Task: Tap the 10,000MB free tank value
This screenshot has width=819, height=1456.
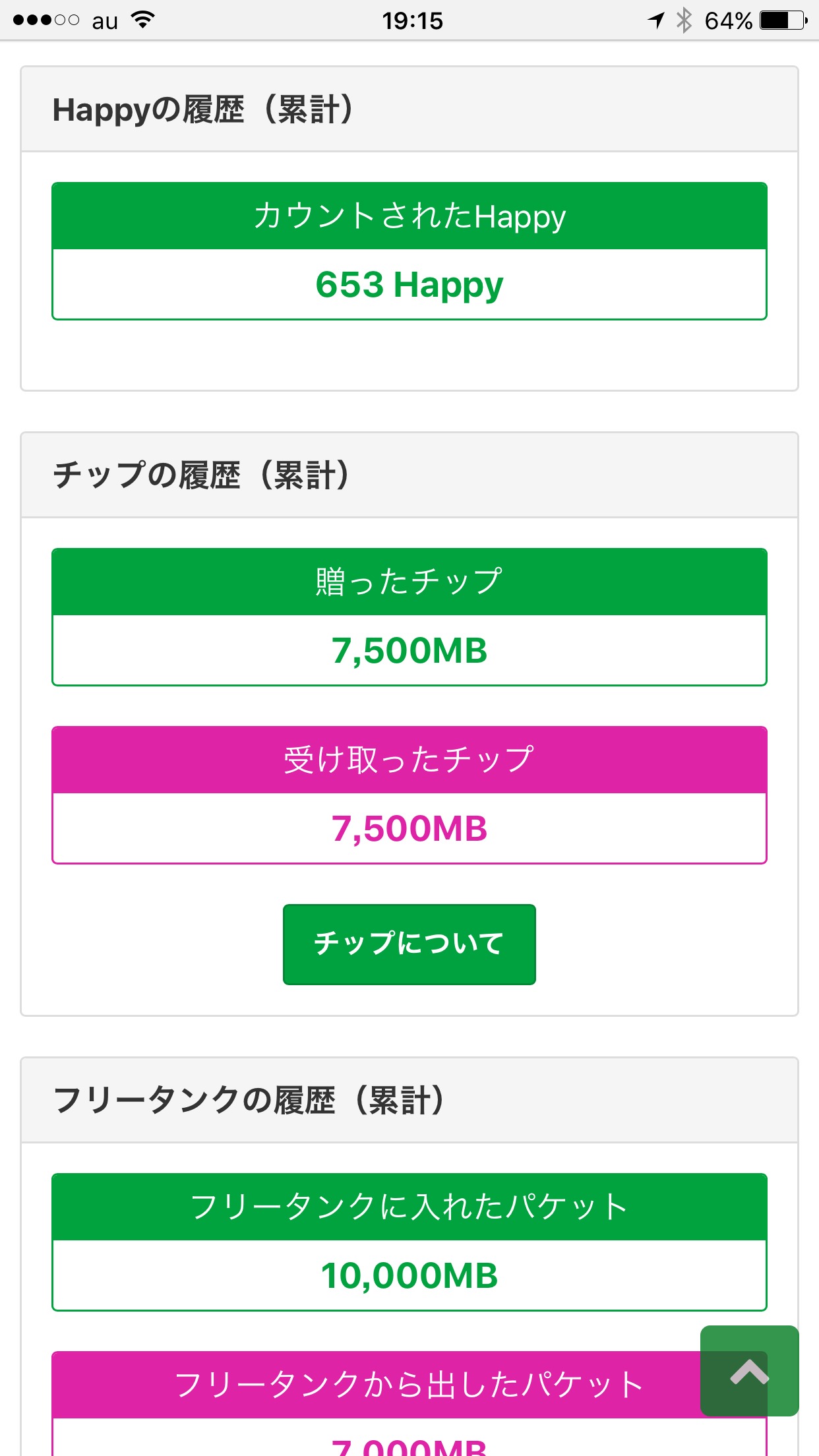Action: (409, 1276)
